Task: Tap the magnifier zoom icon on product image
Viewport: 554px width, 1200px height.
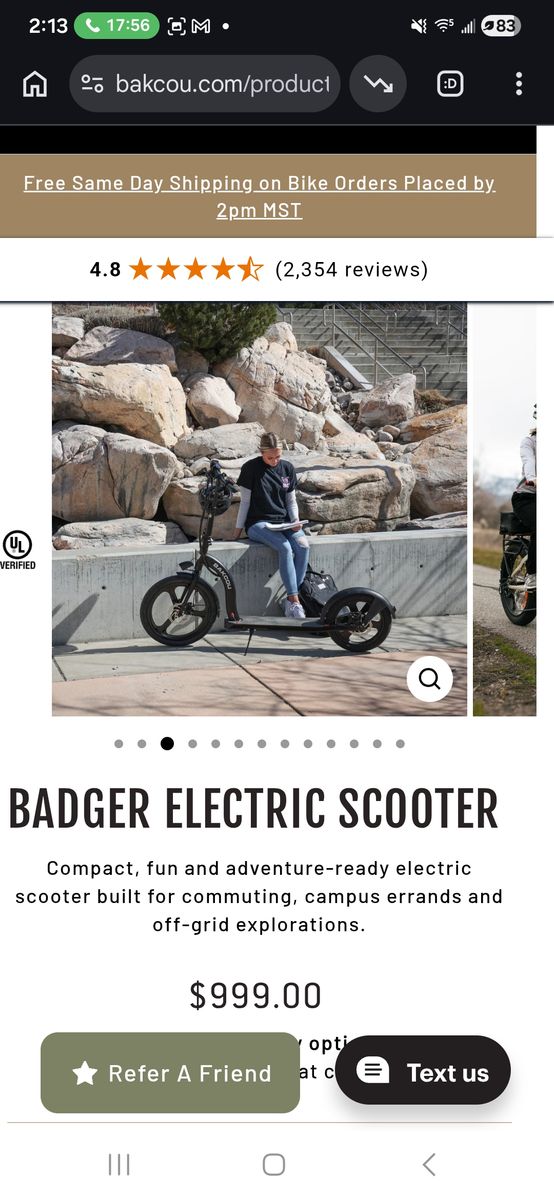Action: coord(430,679)
